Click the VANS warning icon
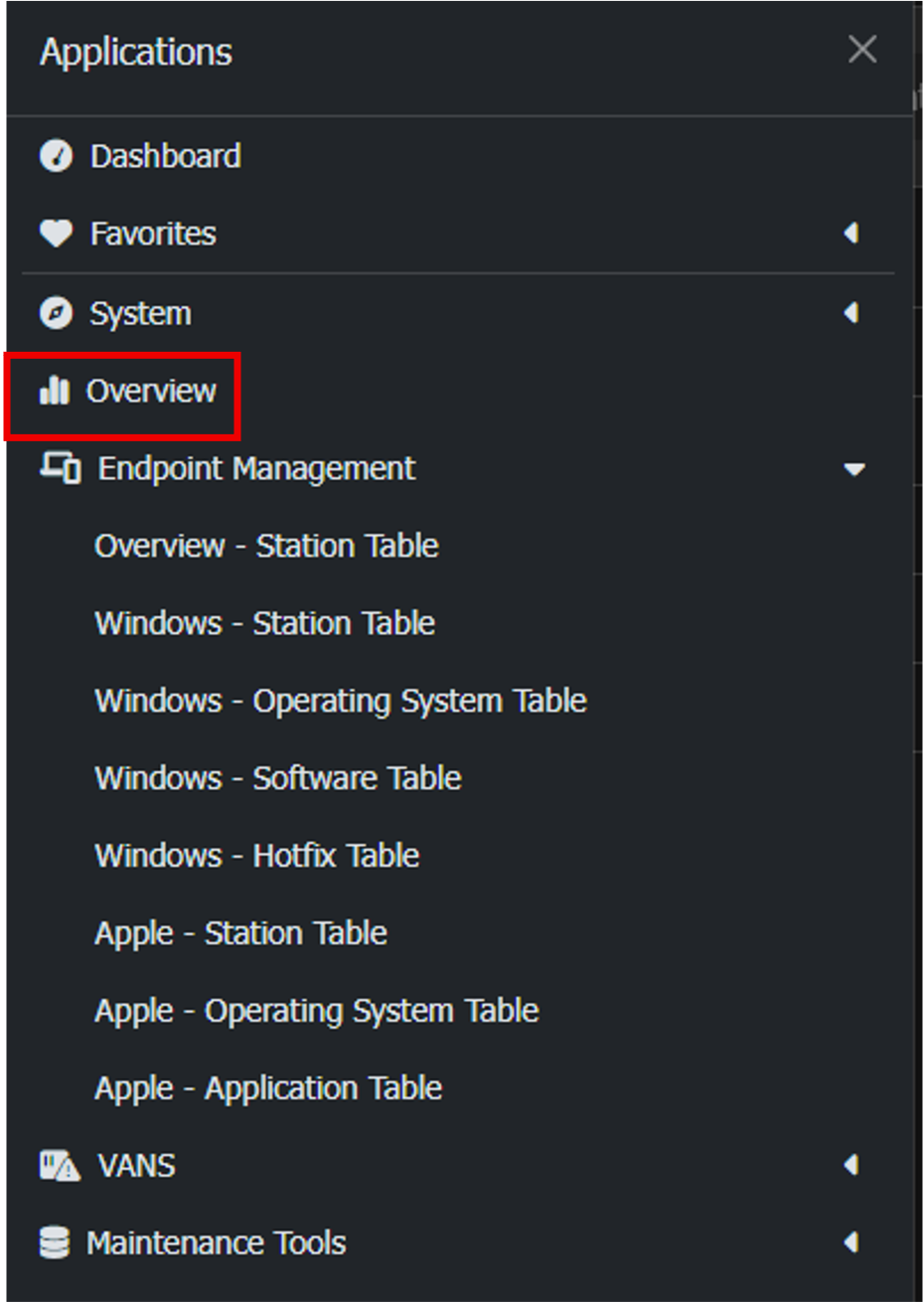Viewport: 924px width, 1302px height. [x=60, y=1165]
